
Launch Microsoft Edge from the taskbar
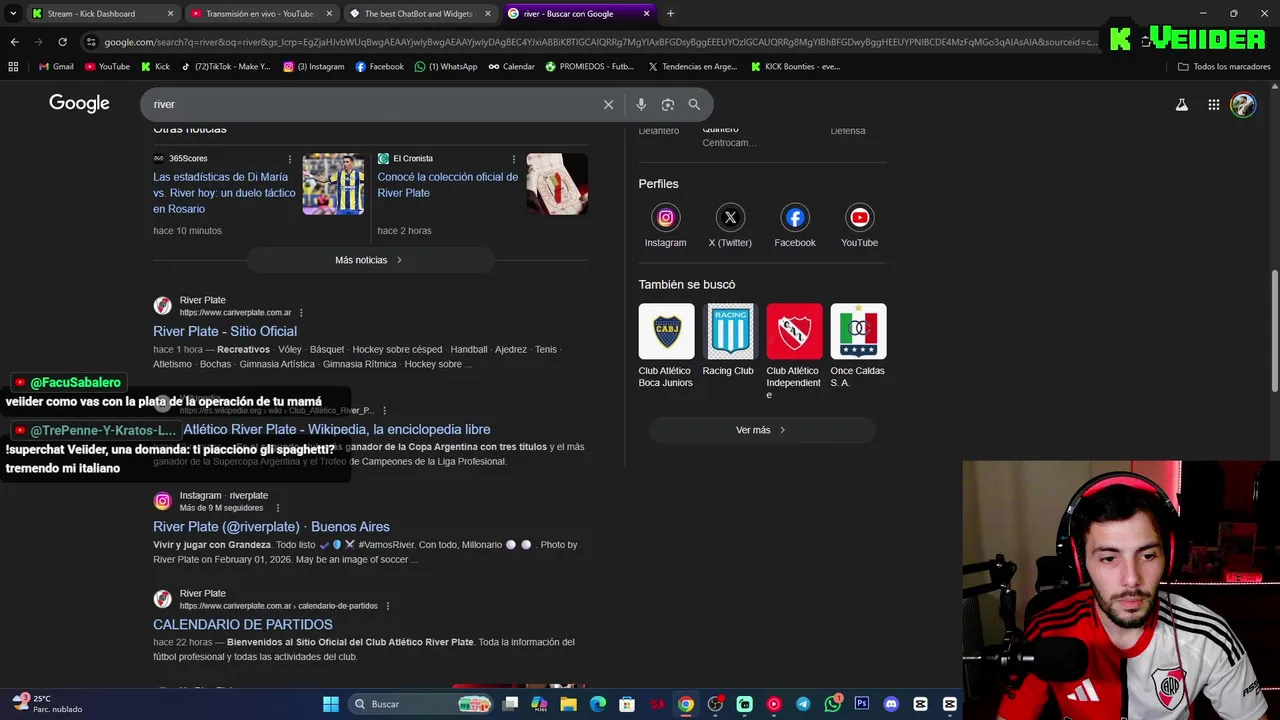coord(597,704)
